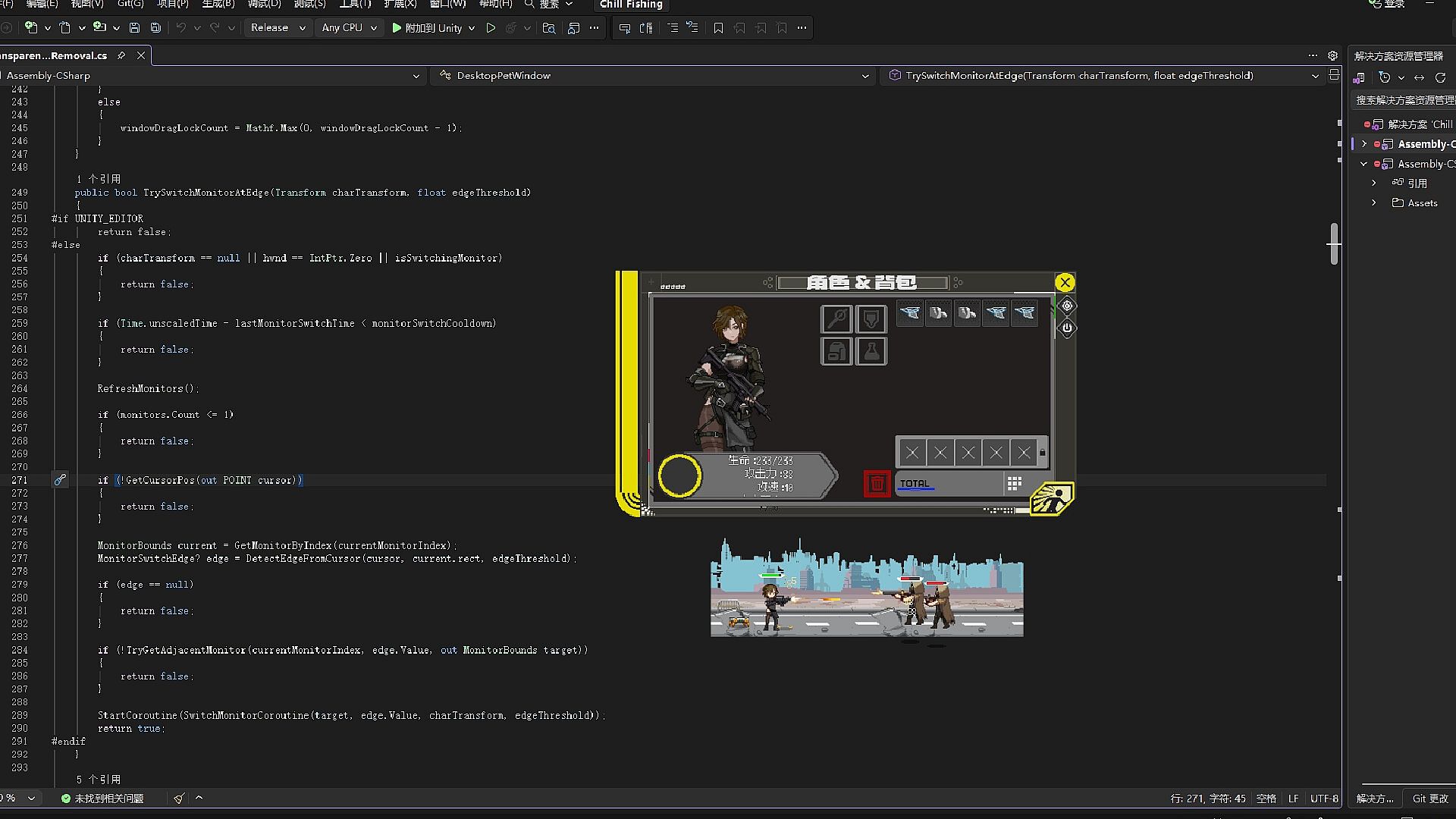Image resolution: width=1456 pixels, height=819 pixels.
Task: Click the Save All toolbar icon
Action: pos(155,28)
